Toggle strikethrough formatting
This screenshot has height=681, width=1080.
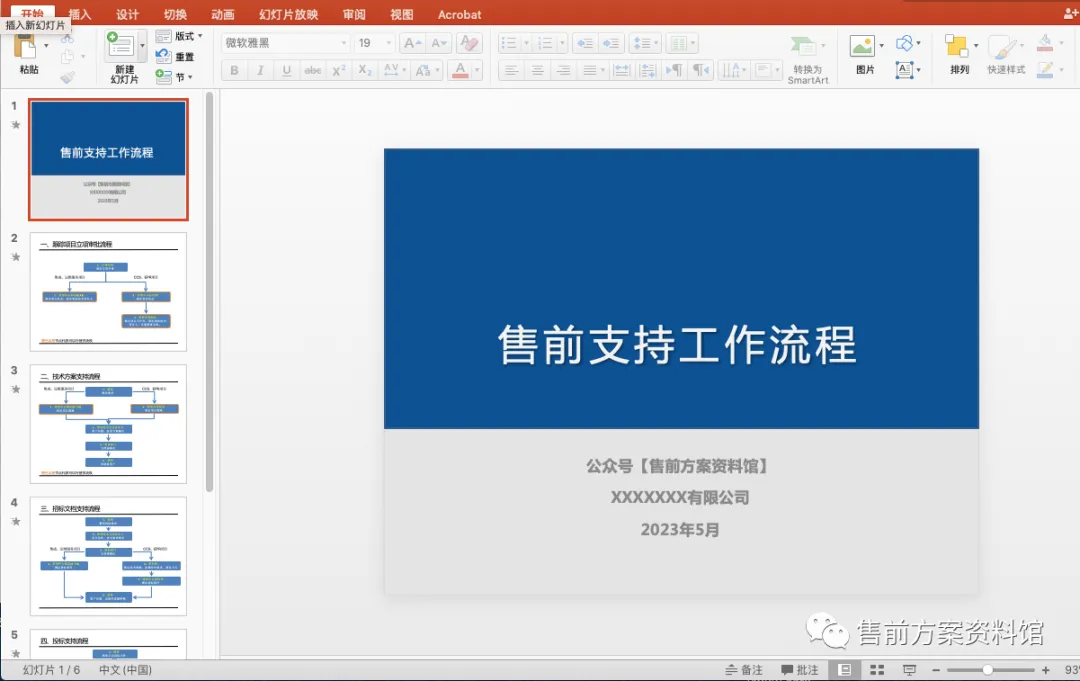(313, 70)
